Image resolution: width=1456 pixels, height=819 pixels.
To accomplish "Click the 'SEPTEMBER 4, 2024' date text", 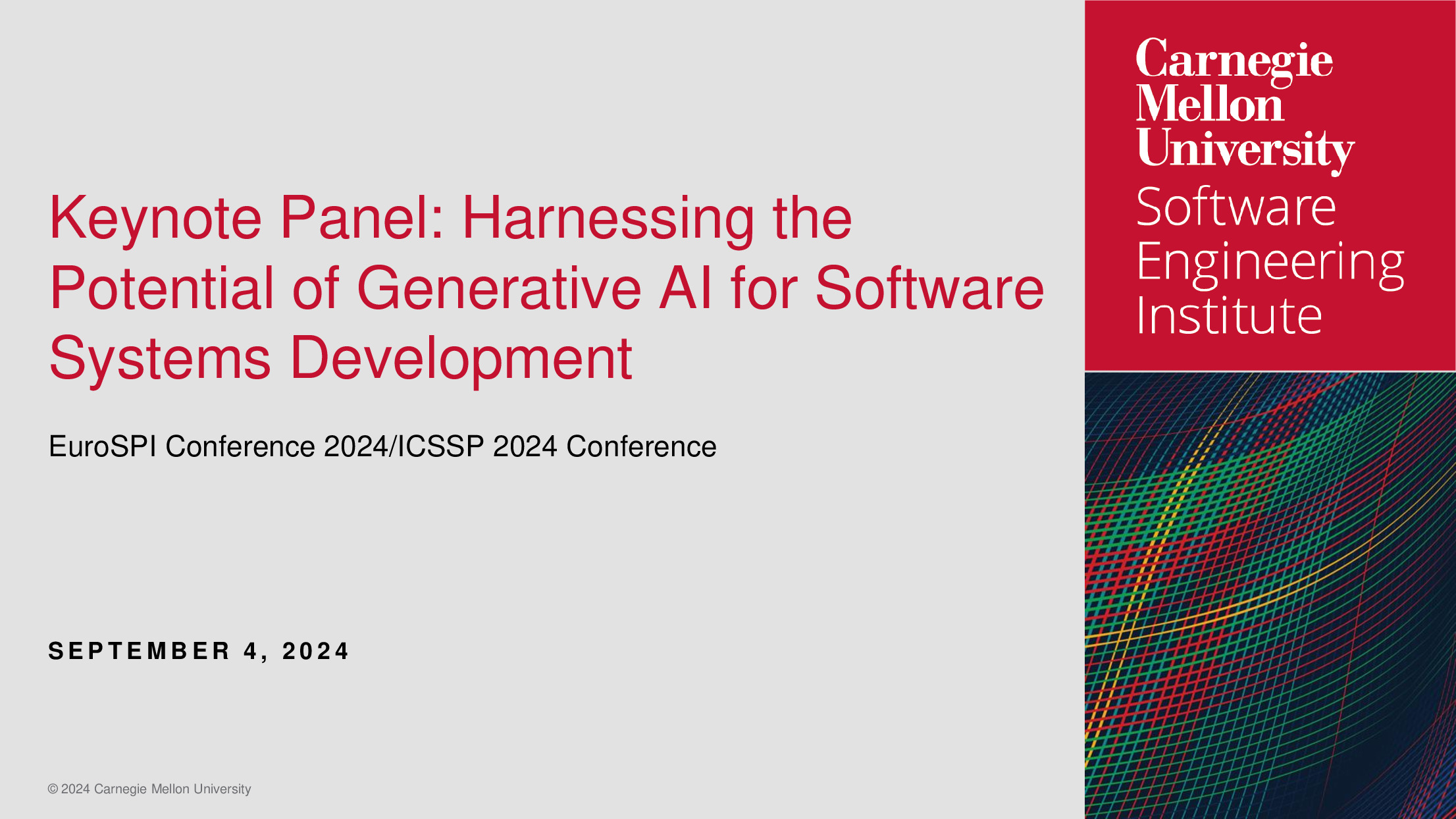I will pos(199,651).
